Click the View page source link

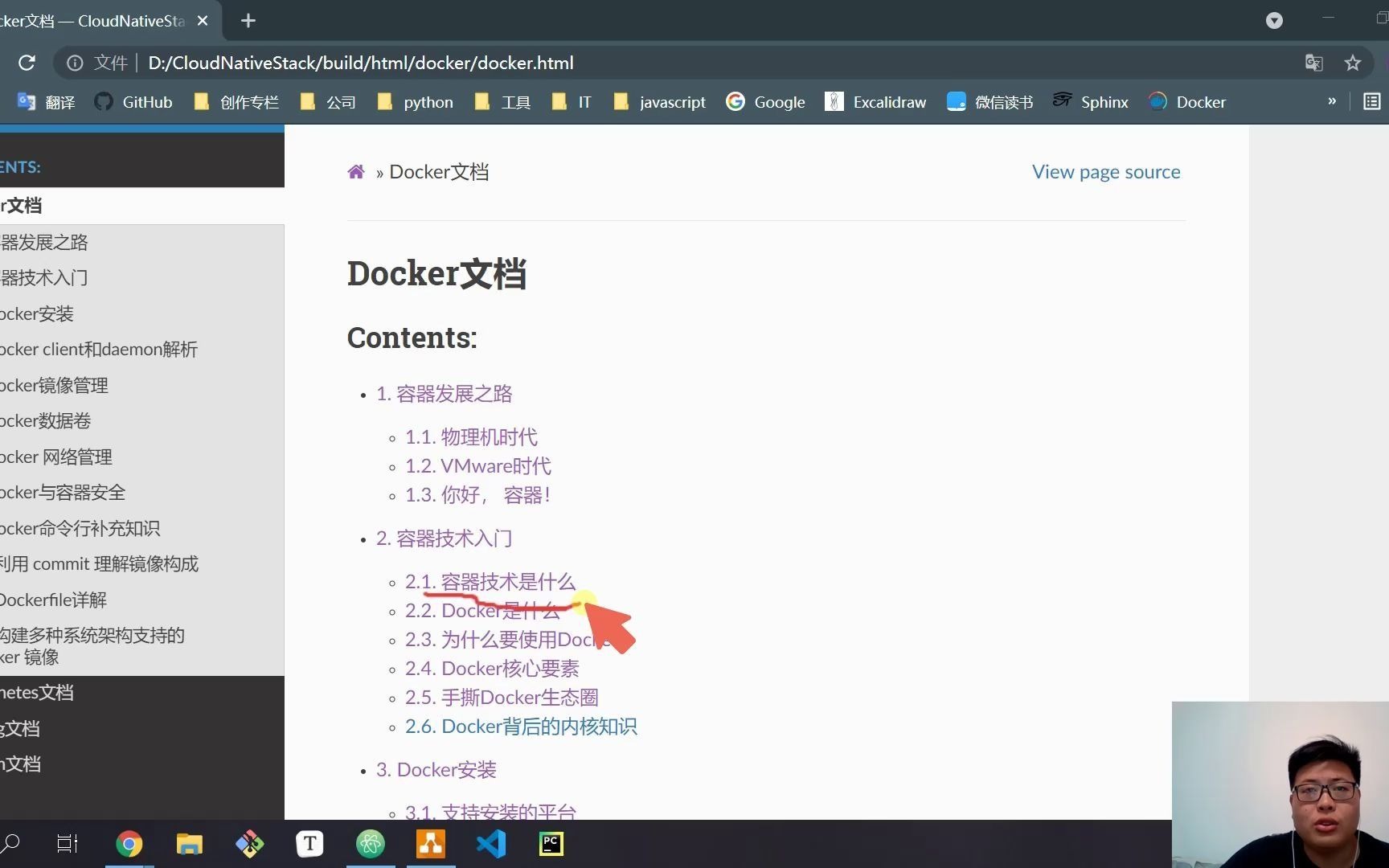click(1106, 171)
